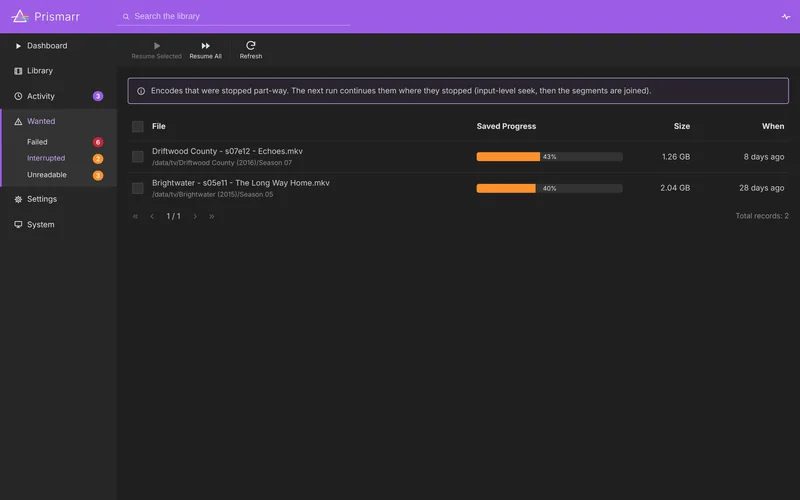The image size is (800, 500).
Task: Click the Unreadable count badge
Action: tap(98, 176)
